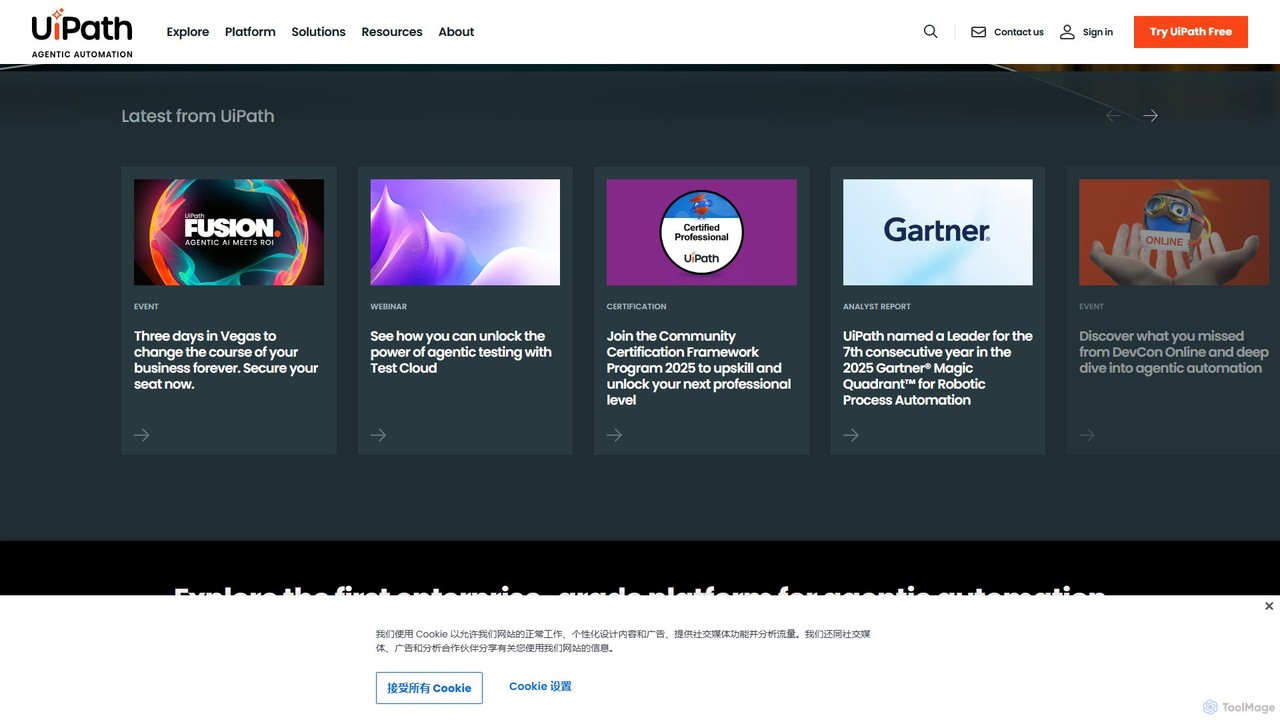Advance carousel with next arrow
The width and height of the screenshot is (1280, 720).
(x=1151, y=116)
